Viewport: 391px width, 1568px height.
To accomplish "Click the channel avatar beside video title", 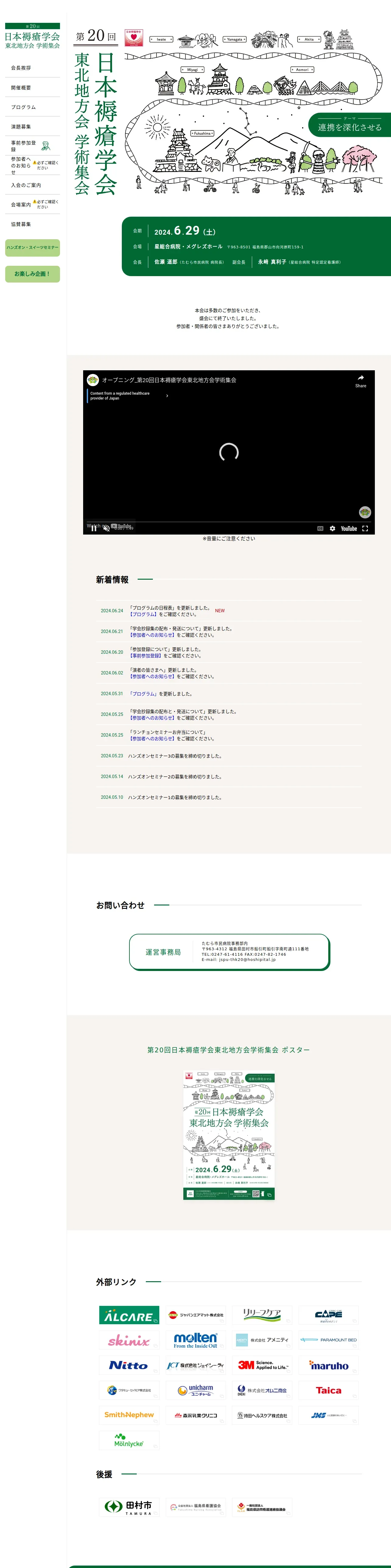I will pyautogui.click(x=93, y=380).
